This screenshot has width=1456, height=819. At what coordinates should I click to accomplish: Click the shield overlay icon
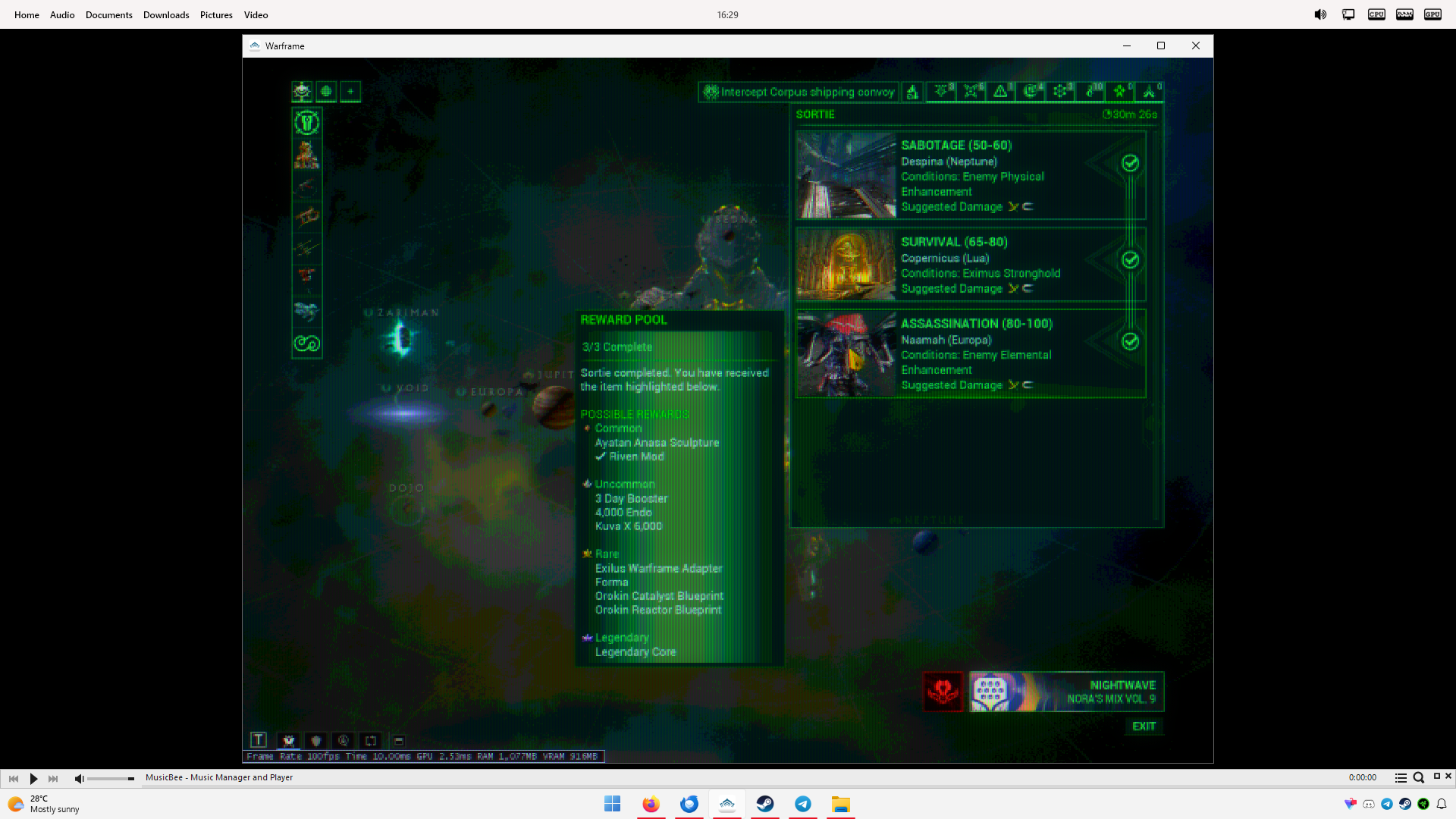click(316, 740)
